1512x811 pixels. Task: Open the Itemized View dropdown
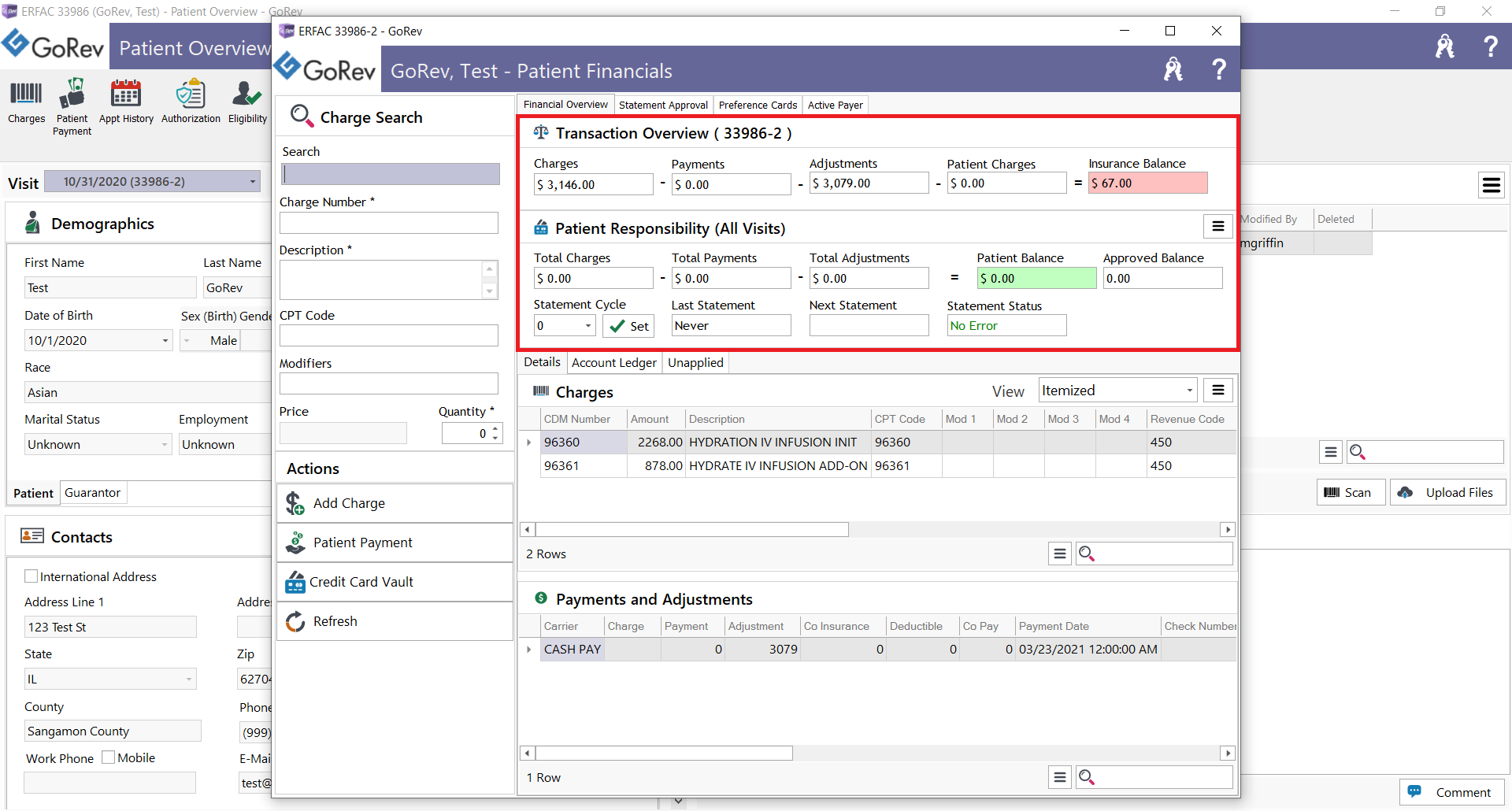click(x=1189, y=391)
